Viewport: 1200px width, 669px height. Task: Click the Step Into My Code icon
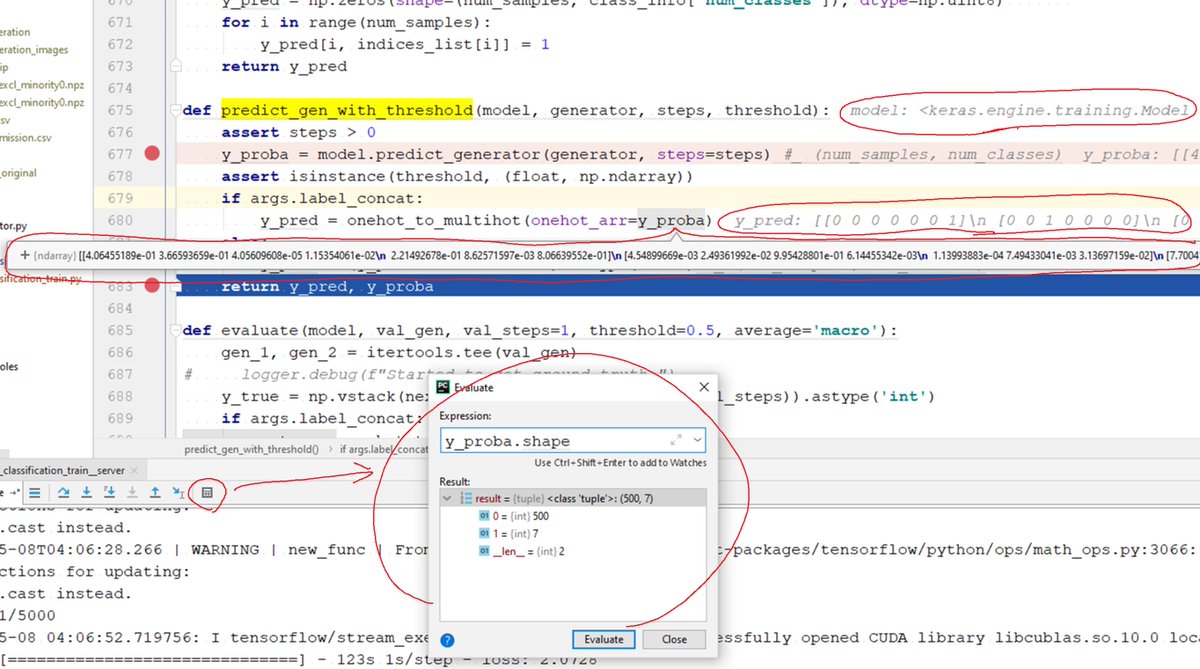[x=110, y=494]
